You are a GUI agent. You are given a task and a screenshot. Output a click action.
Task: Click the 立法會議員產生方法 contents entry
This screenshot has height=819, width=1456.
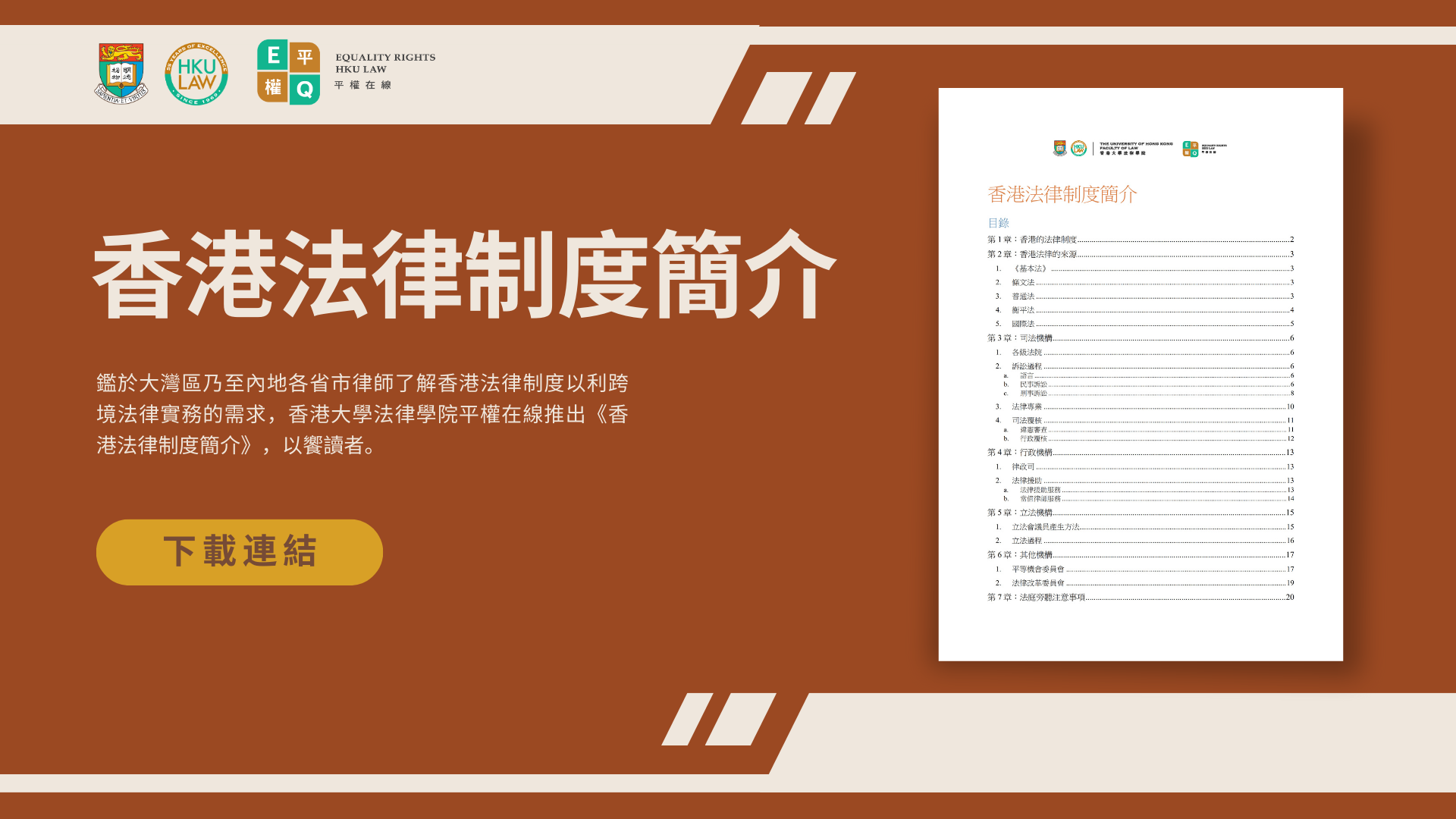(1144, 527)
